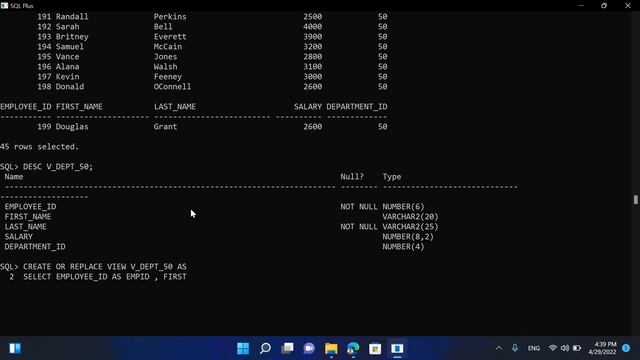Check the battery status icon
640x360 pixels.
pos(577,348)
